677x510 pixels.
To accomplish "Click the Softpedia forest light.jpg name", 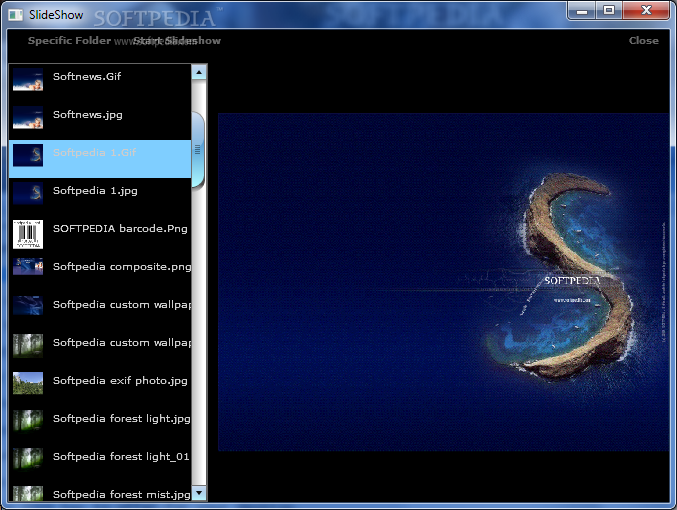I will click(x=121, y=419).
